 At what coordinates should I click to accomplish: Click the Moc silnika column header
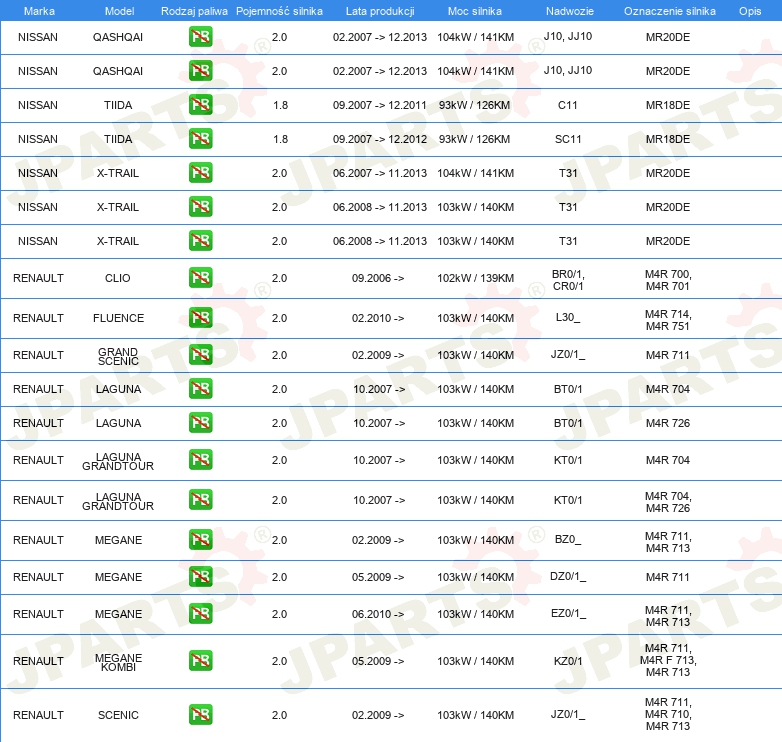click(475, 11)
